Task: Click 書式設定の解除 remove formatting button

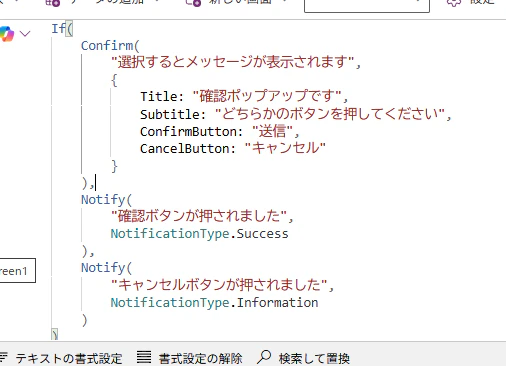Action: 190,358
